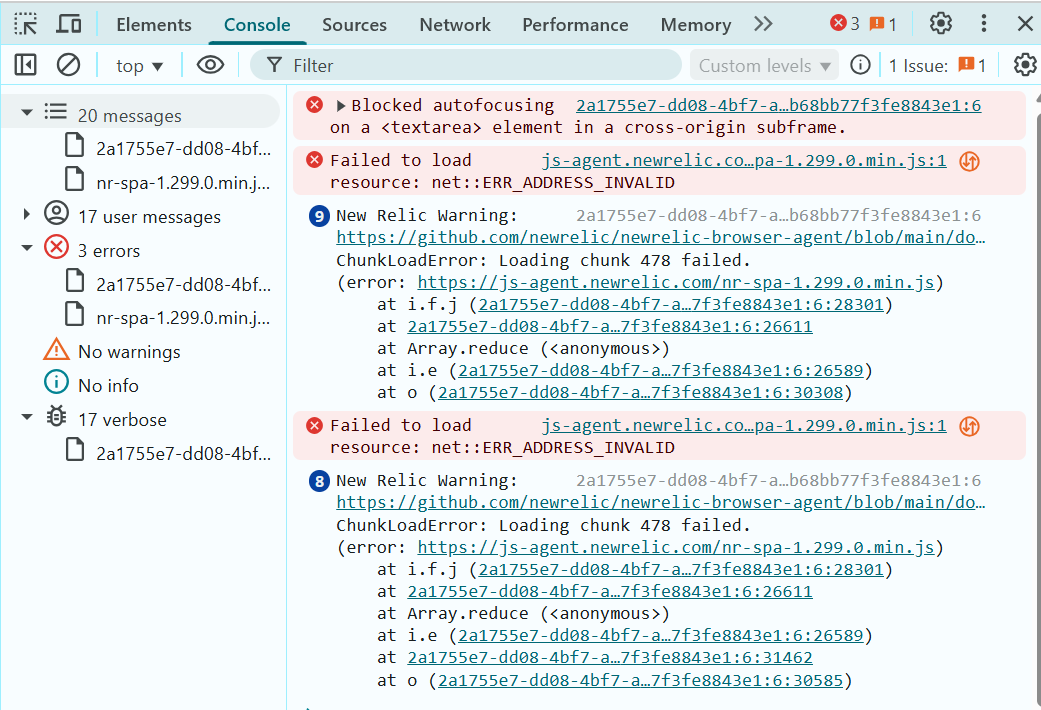Select the 17 verbose filter item
1041x710 pixels.
pos(122,419)
